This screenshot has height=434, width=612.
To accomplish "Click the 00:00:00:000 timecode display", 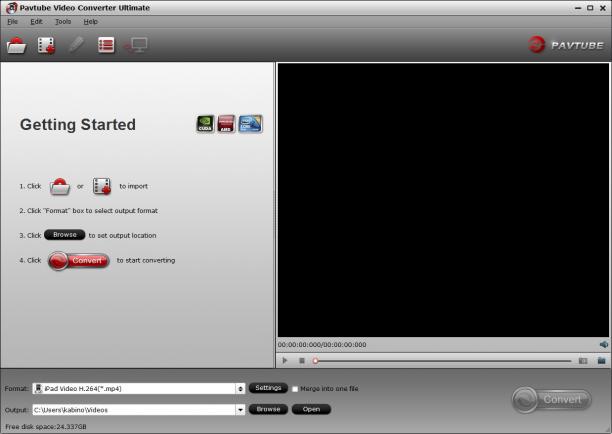I will (322, 345).
